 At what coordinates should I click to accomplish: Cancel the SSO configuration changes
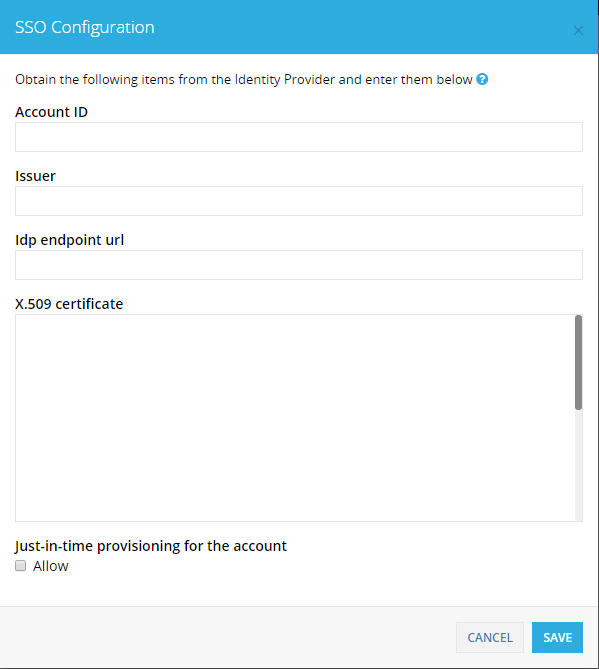click(490, 637)
